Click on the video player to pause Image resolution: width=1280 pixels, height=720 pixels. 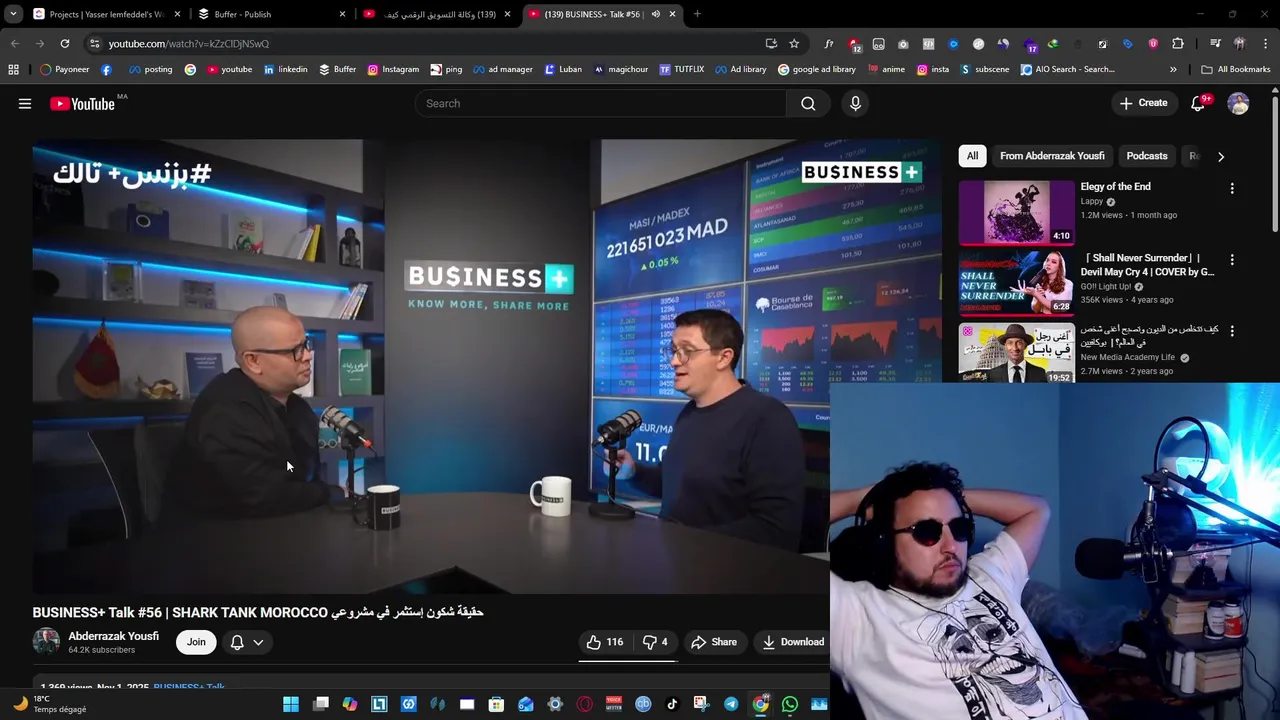pos(487,366)
